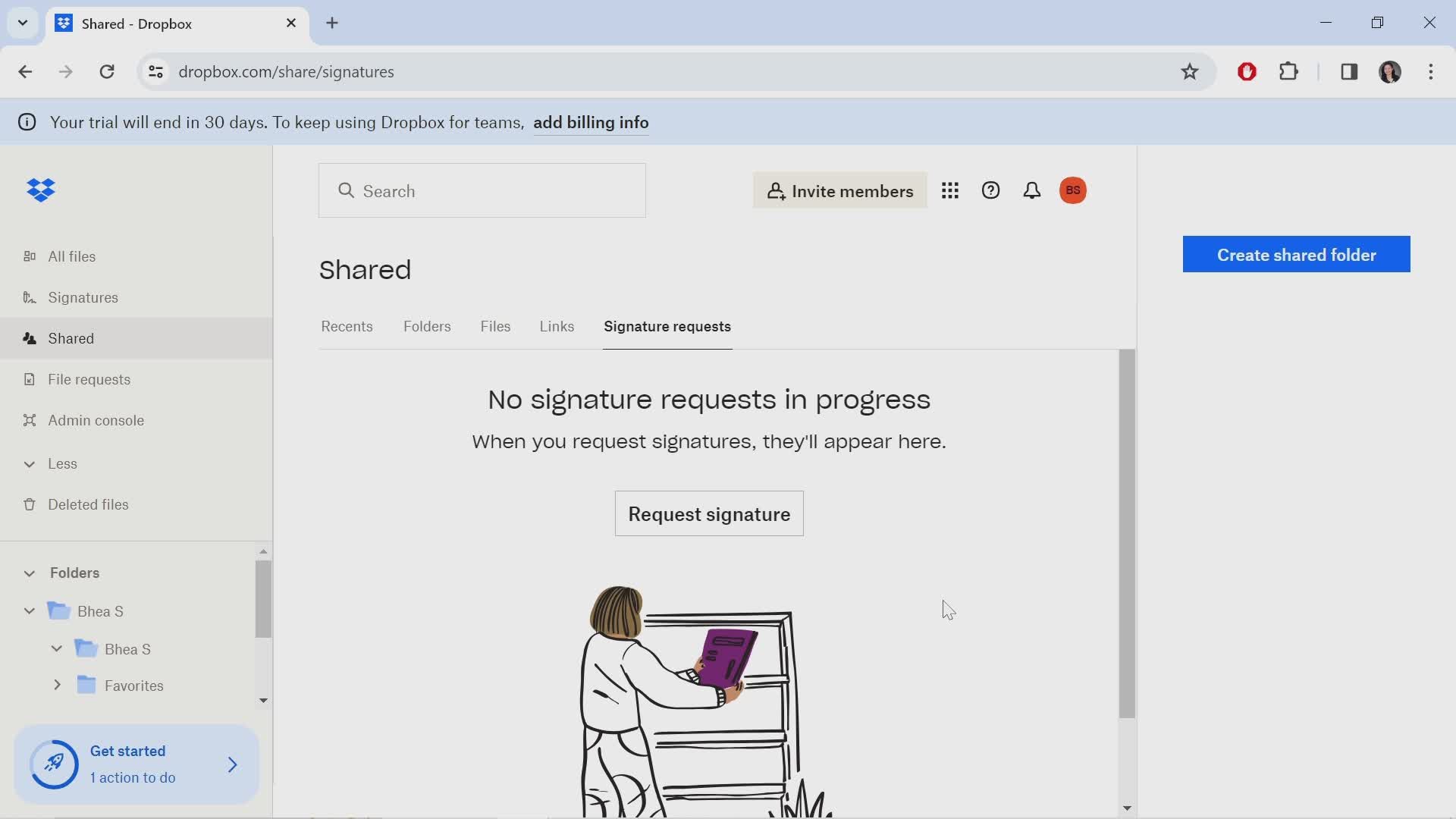Open File requests section
Viewport: 1456px width, 819px height.
click(x=89, y=379)
